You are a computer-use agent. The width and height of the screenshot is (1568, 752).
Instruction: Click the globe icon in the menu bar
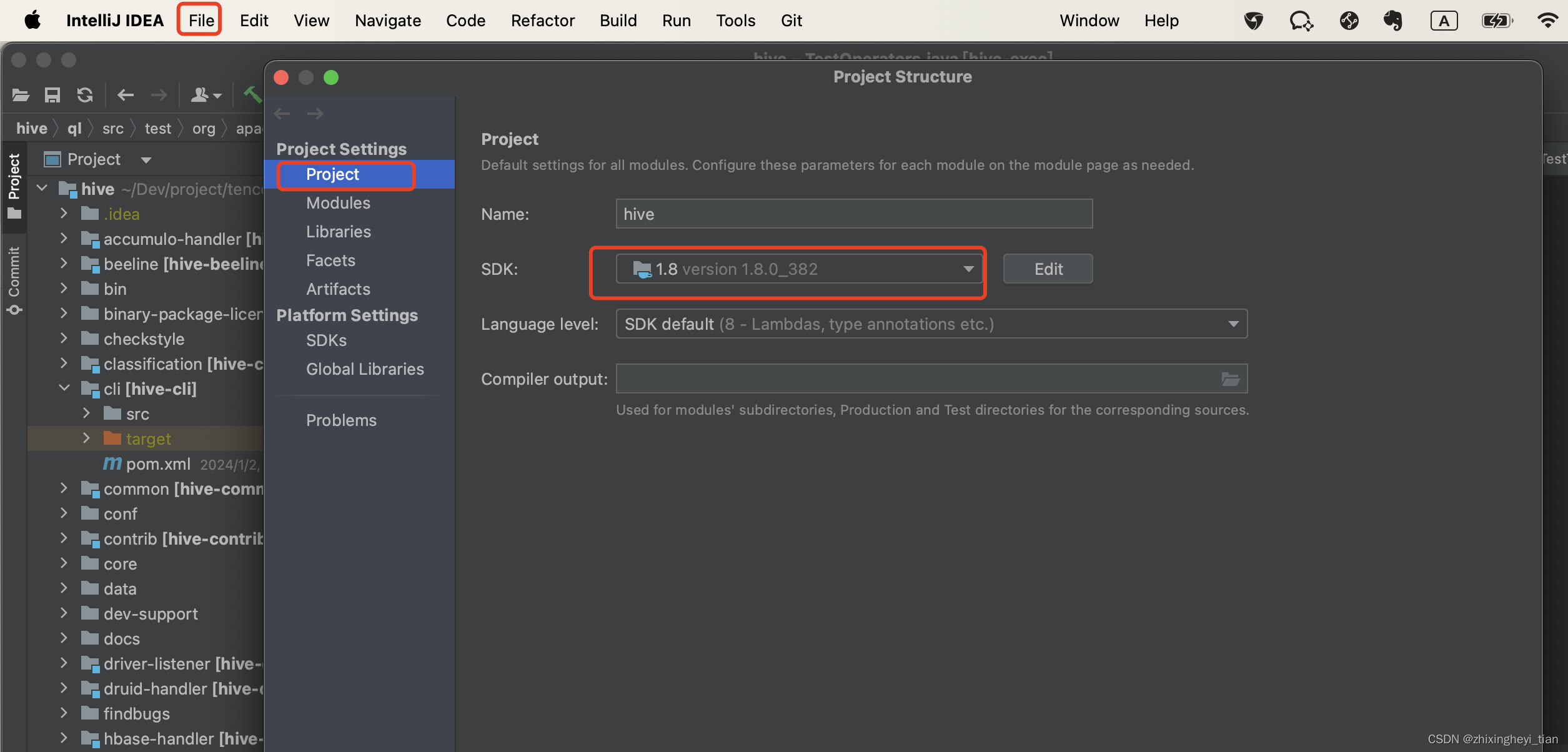point(1349,21)
